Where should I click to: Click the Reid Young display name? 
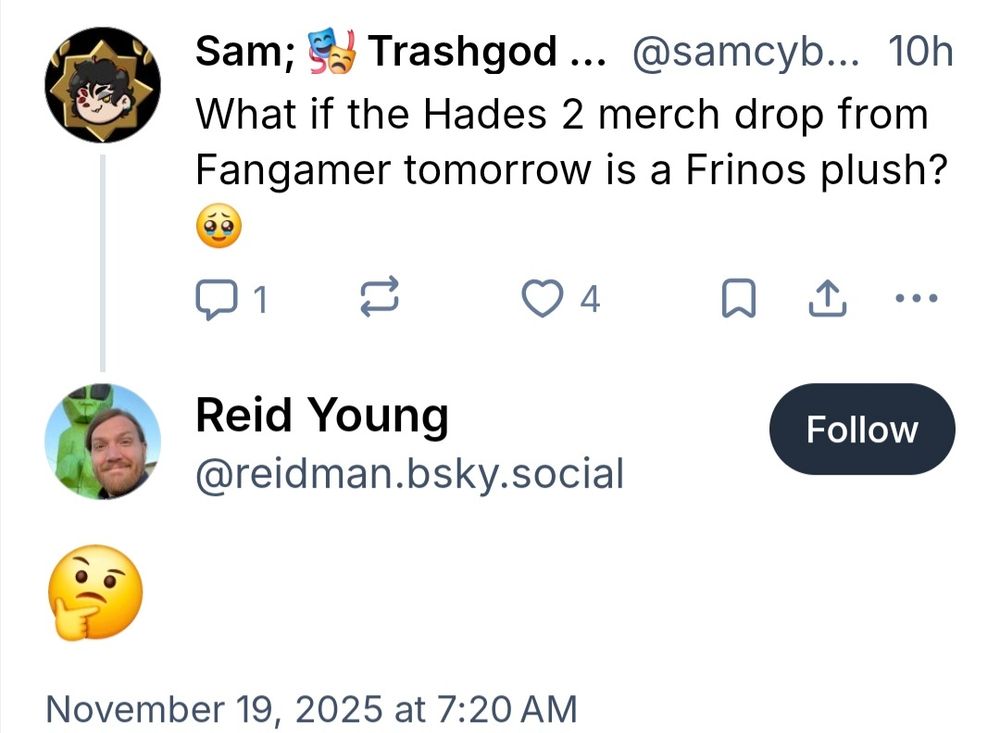(x=321, y=415)
